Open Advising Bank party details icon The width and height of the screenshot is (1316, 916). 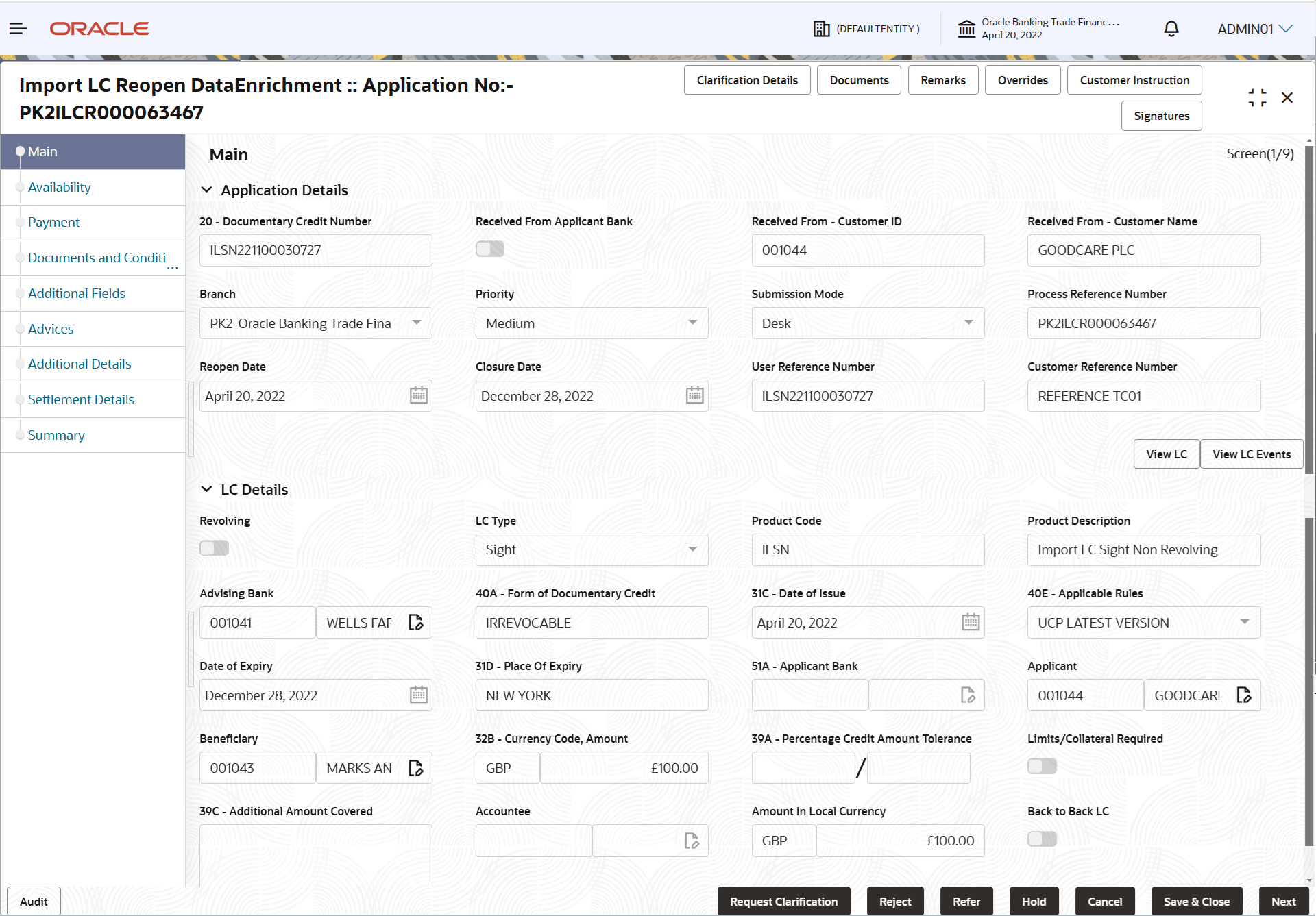click(x=416, y=622)
